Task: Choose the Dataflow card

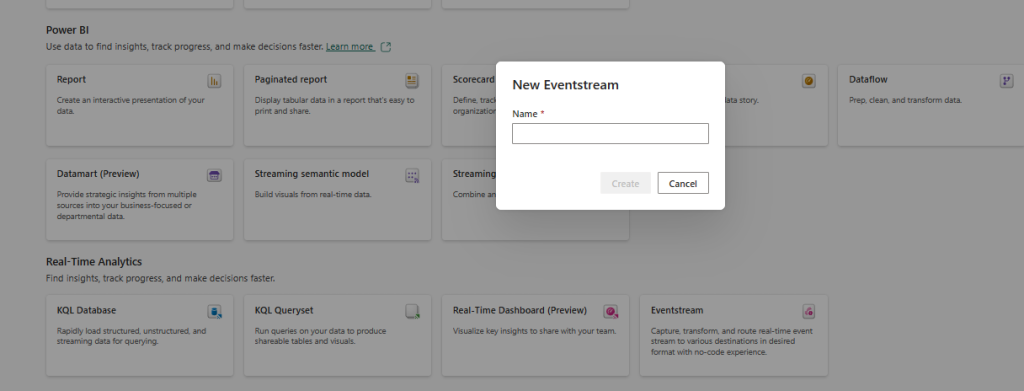Action: (931, 105)
